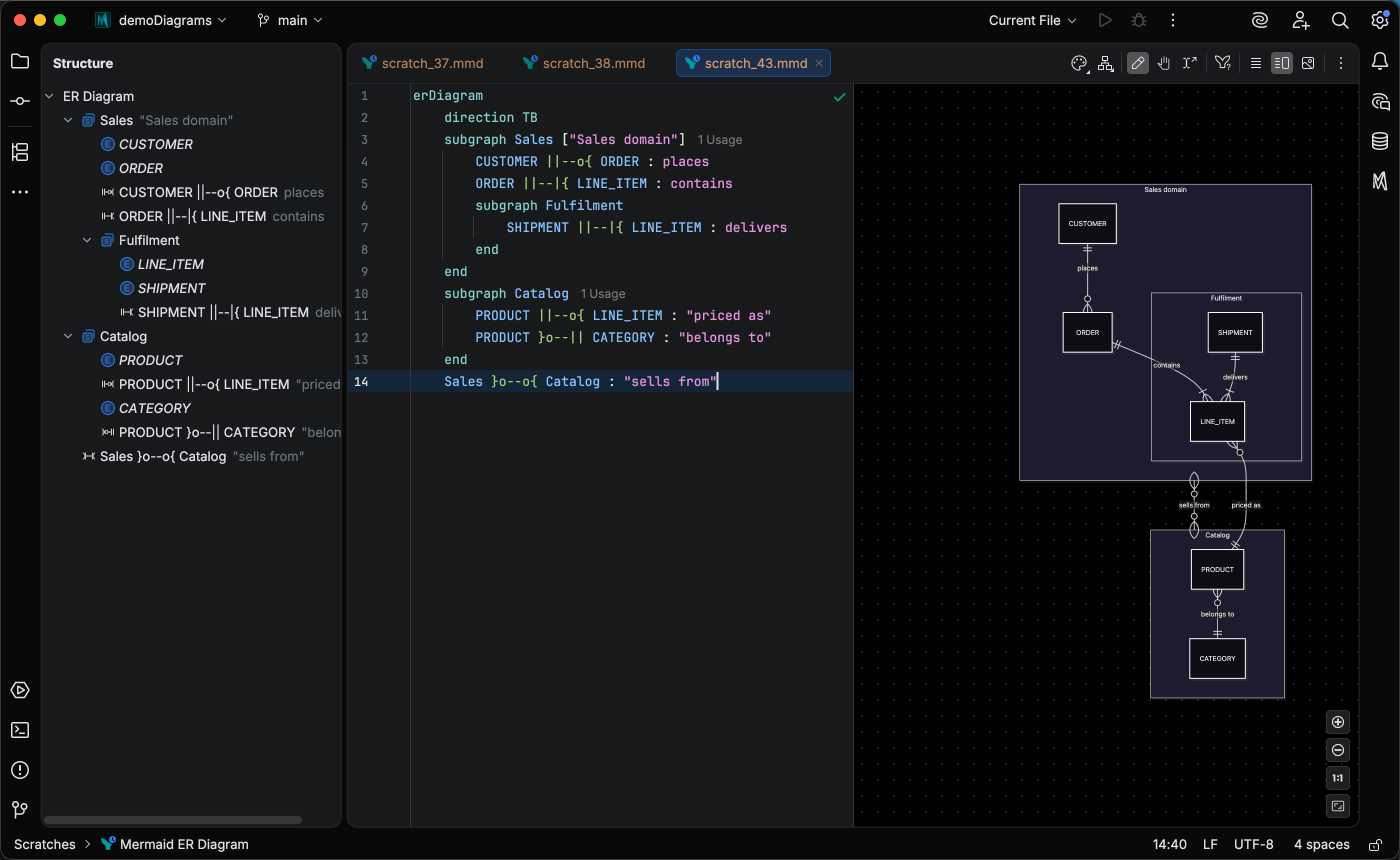Open the Problems tool window

click(x=20, y=770)
